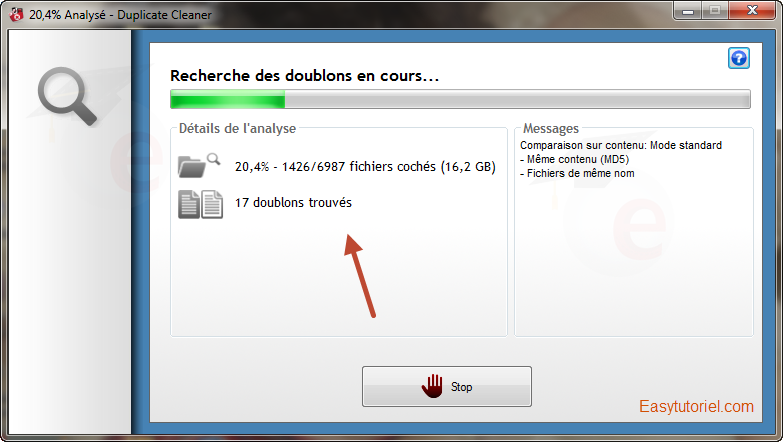Click the '1426/6987 fichiers cochés' status line

pos(365,166)
